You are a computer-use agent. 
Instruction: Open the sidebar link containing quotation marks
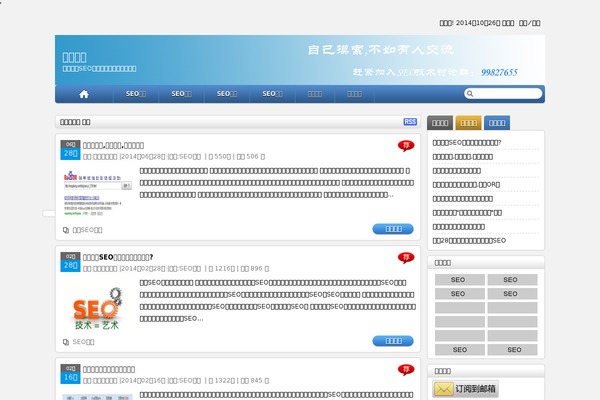point(467,212)
